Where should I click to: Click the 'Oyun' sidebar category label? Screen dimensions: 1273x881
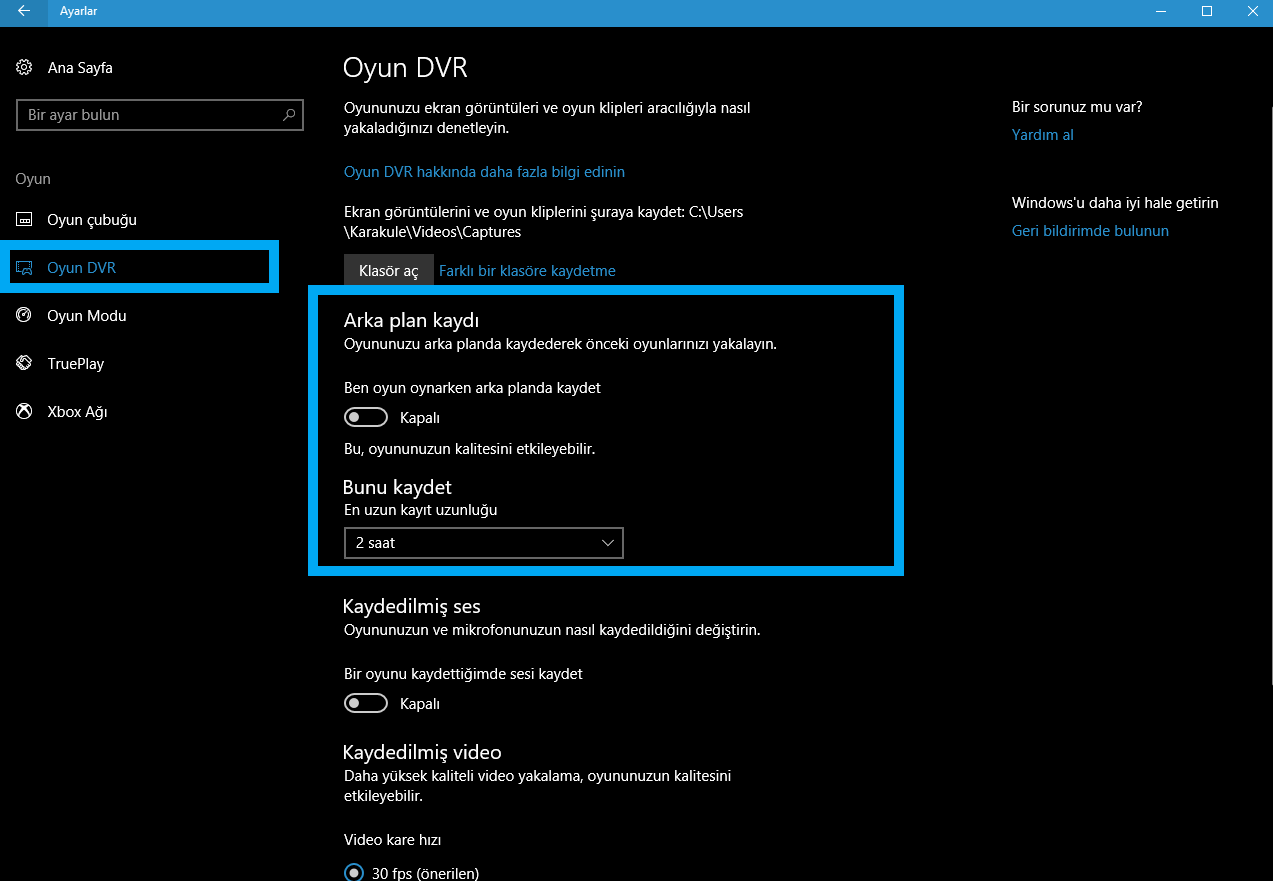33,179
